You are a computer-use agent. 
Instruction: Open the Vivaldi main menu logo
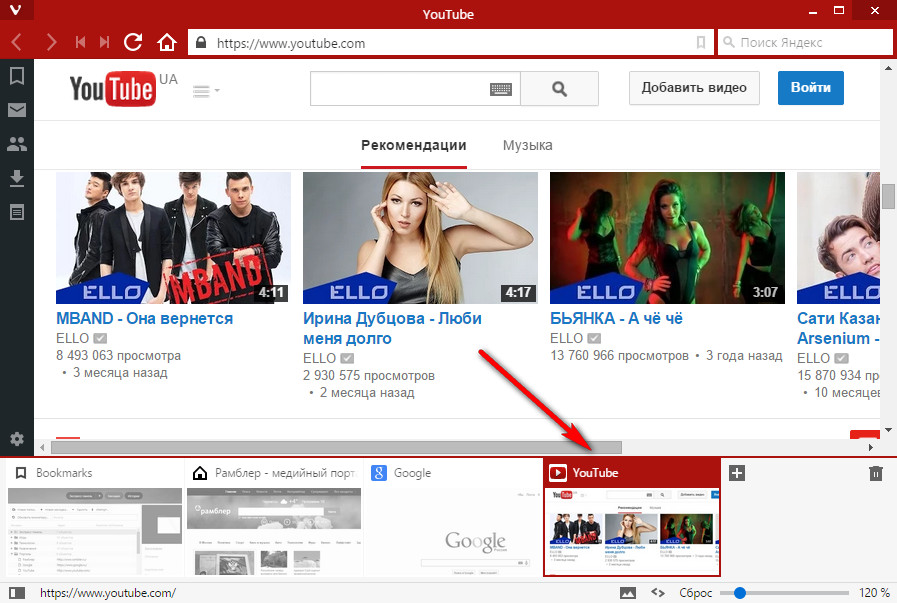[x=15, y=10]
